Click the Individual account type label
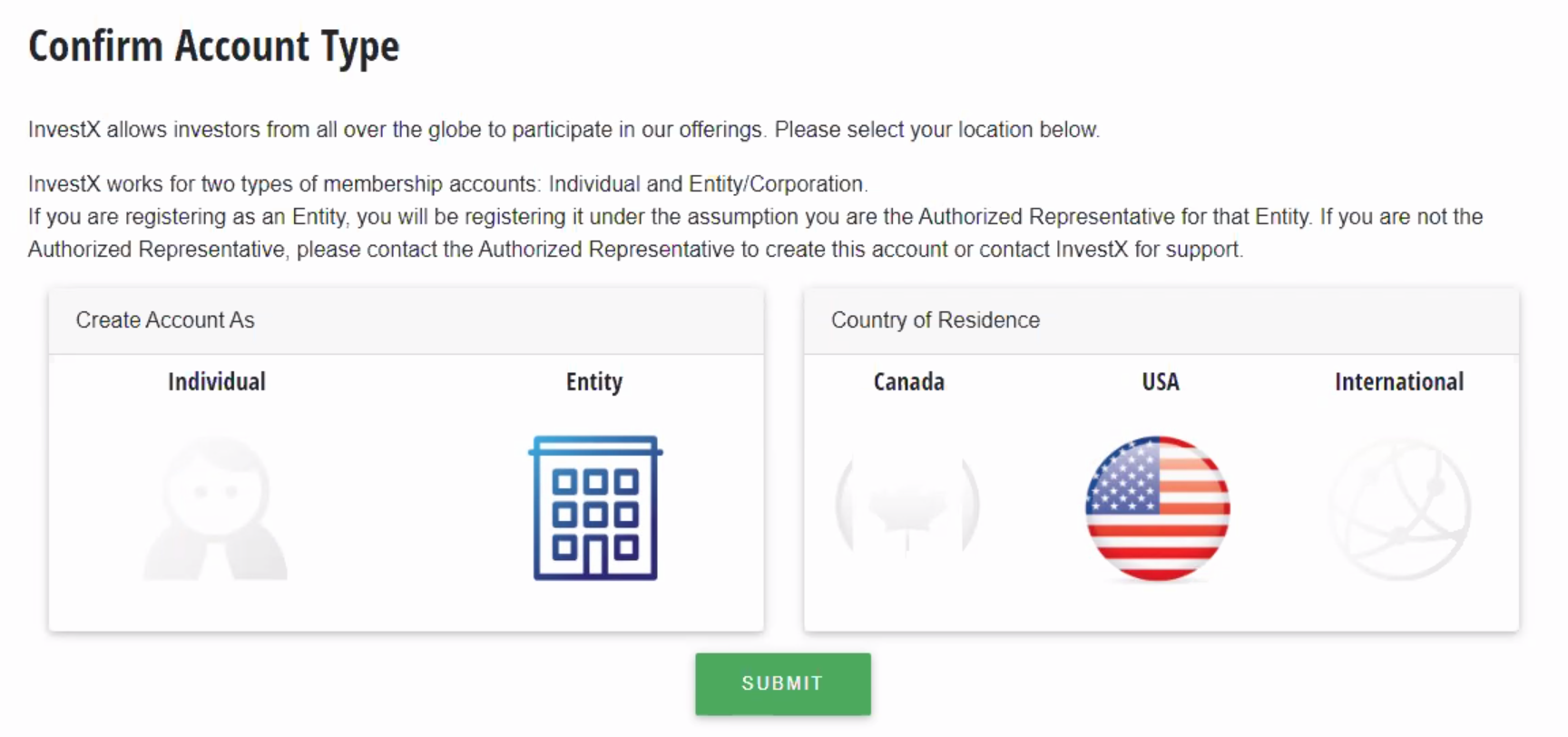This screenshot has height=737, width=1568. tap(217, 382)
